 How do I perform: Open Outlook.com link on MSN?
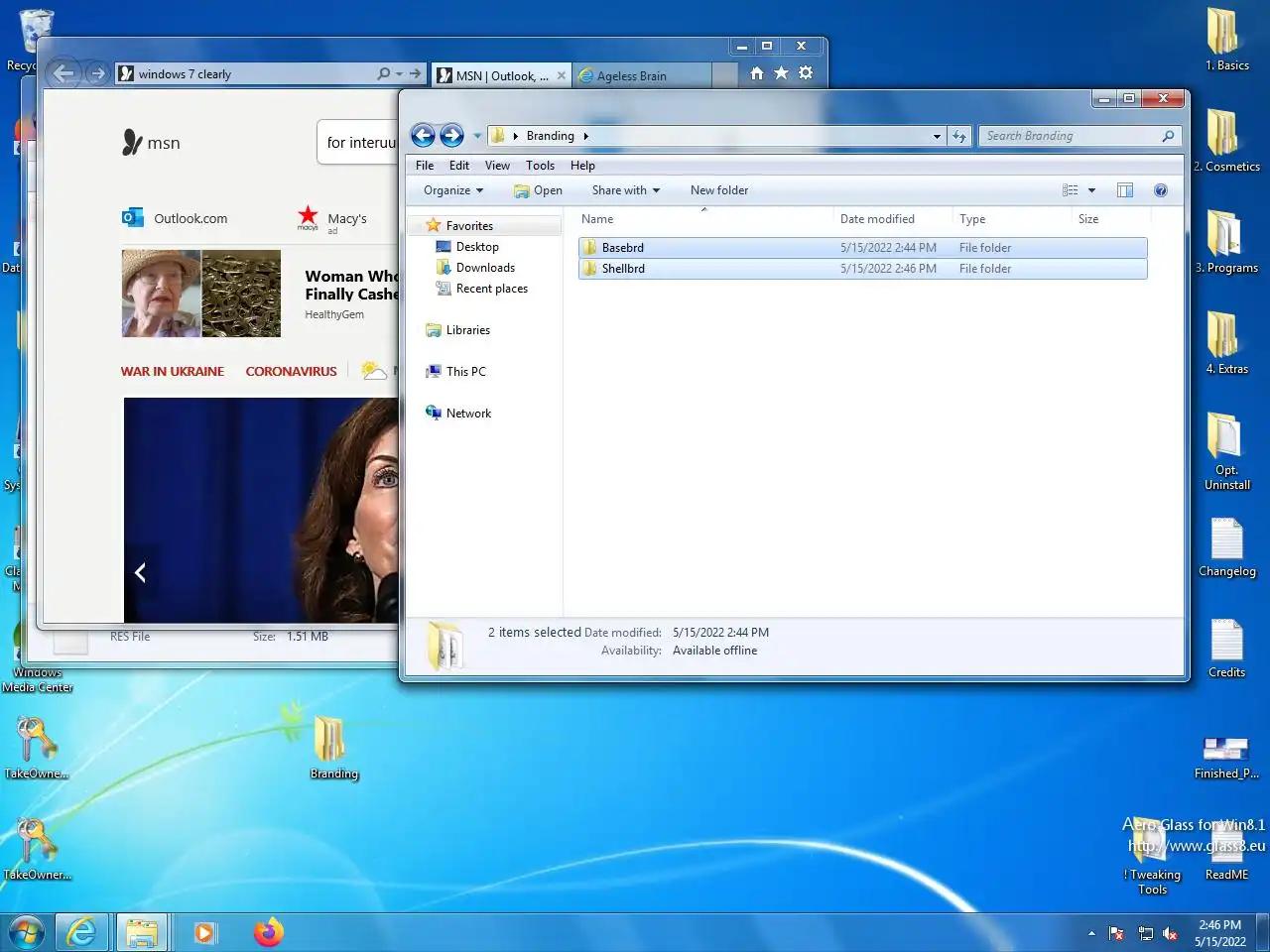pyautogui.click(x=176, y=218)
